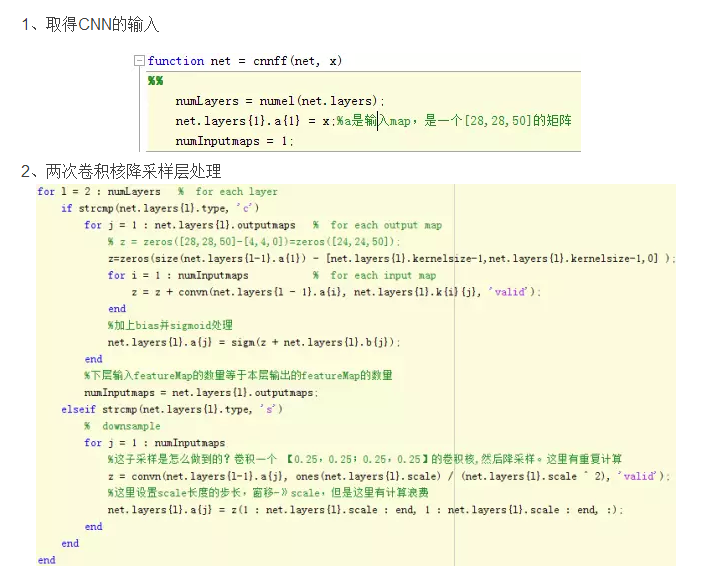Collapse the function cnnff code fold
This screenshot has height=572, width=707.
139,60
